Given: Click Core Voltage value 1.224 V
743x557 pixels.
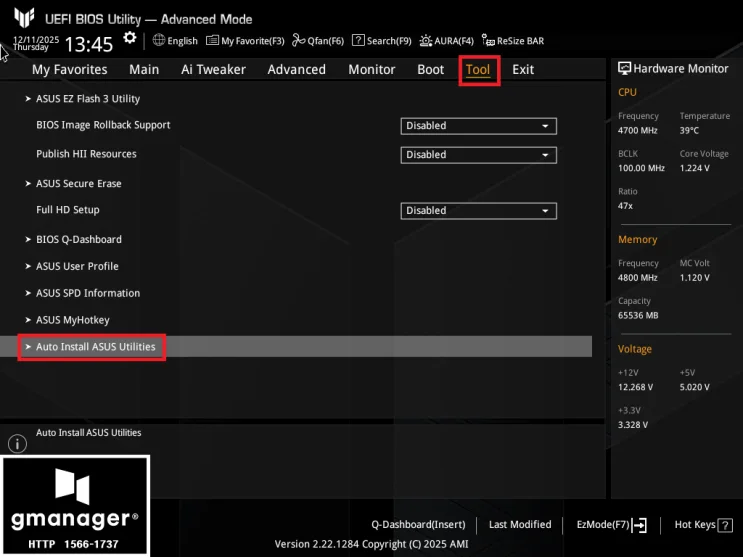Looking at the screenshot, I should click(695, 168).
